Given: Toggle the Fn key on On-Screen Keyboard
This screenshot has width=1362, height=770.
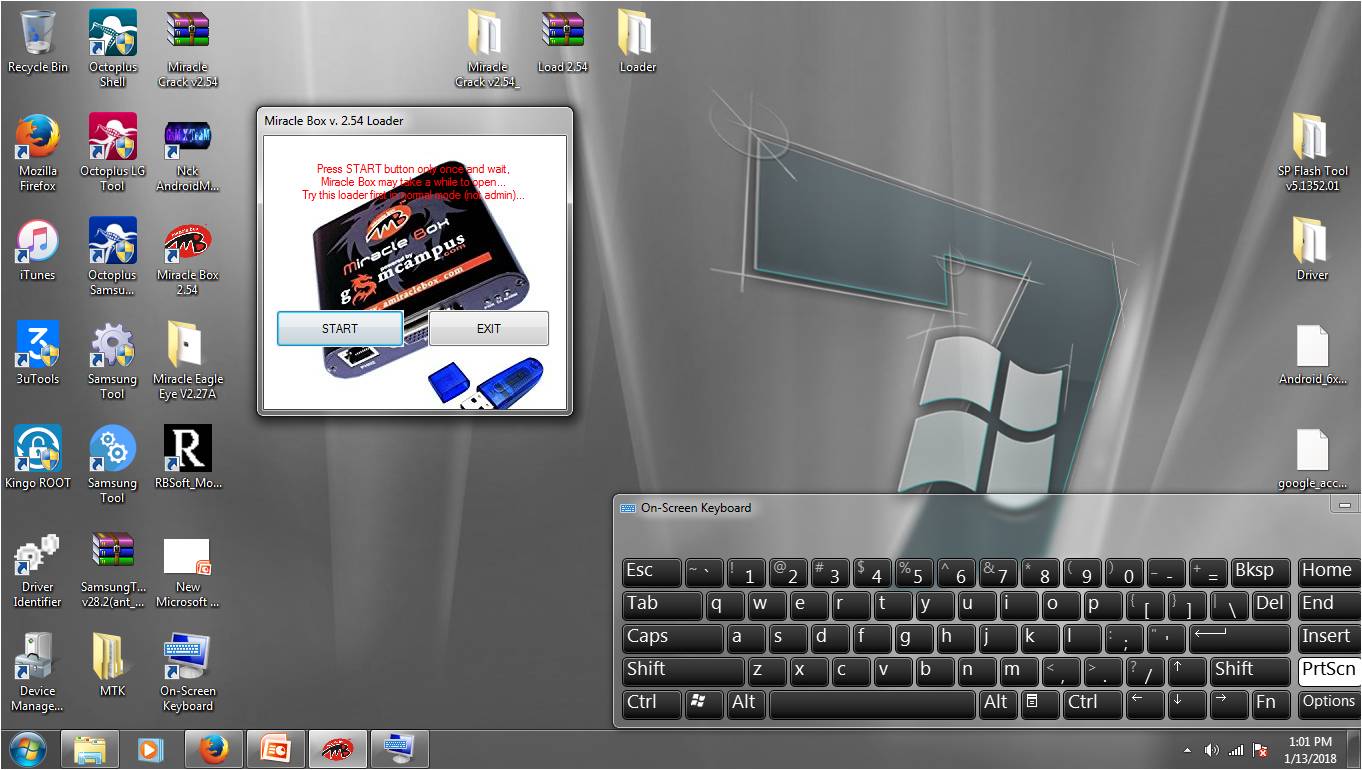Looking at the screenshot, I should 1271,704.
